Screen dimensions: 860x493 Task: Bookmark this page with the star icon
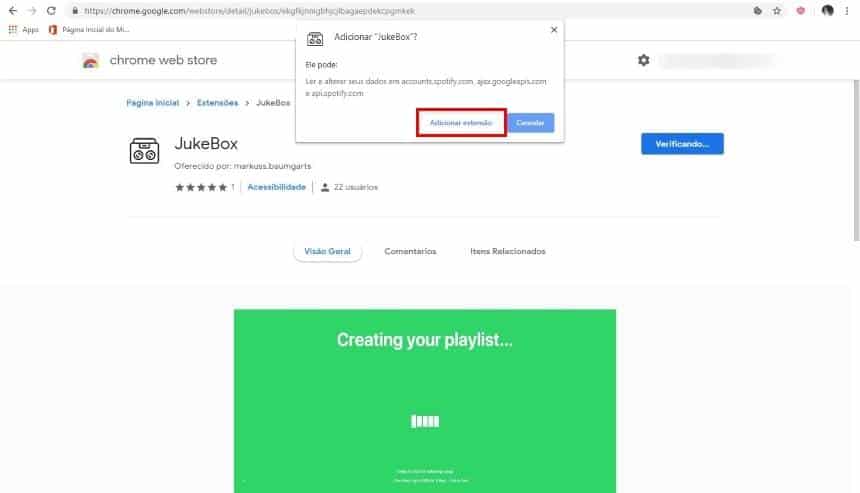click(777, 10)
